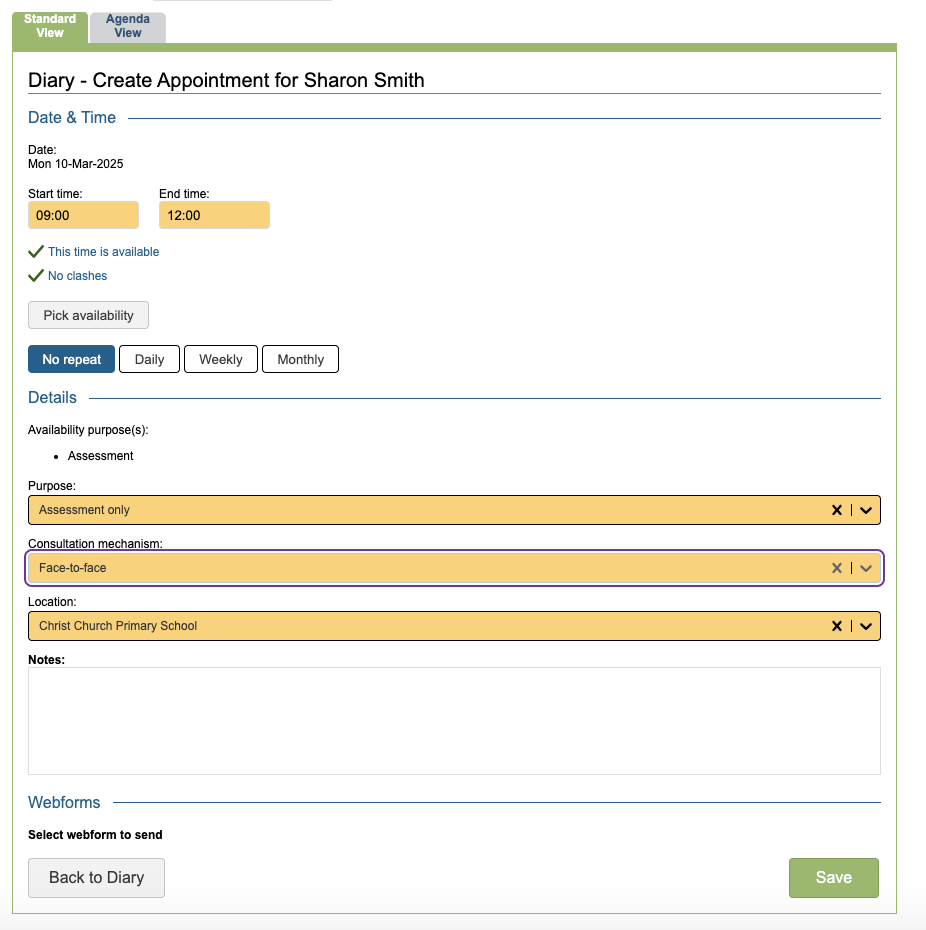This screenshot has height=930, width=926.
Task: Switch to the Standard View tab
Action: click(50, 26)
